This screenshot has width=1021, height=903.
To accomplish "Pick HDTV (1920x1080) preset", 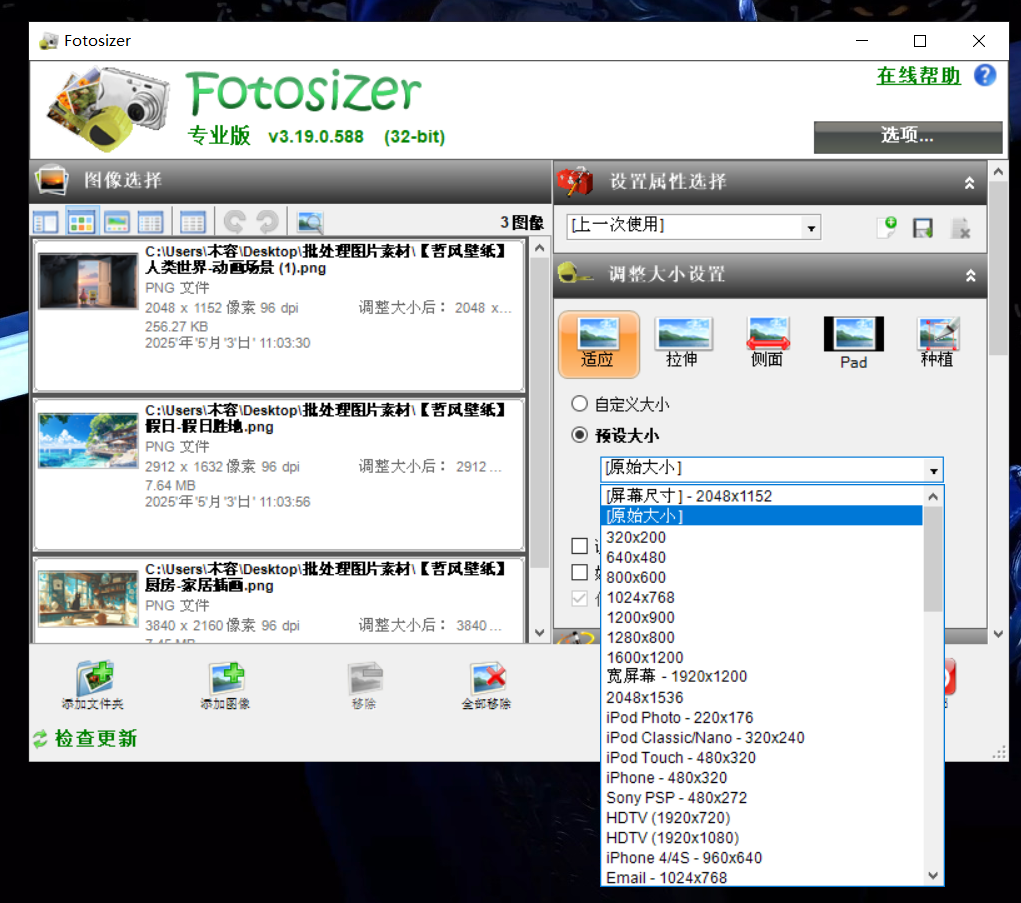I will coord(761,837).
